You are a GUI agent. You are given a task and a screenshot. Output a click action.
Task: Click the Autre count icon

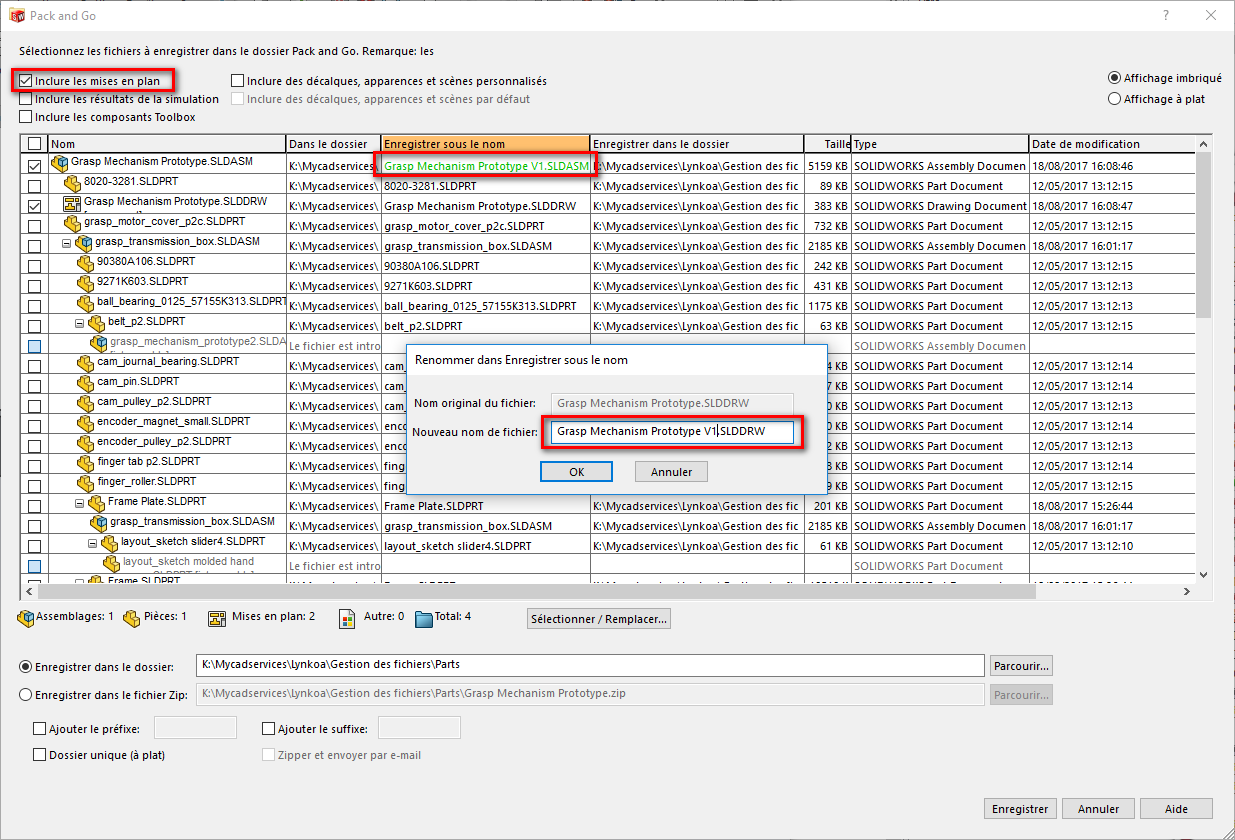(x=348, y=618)
